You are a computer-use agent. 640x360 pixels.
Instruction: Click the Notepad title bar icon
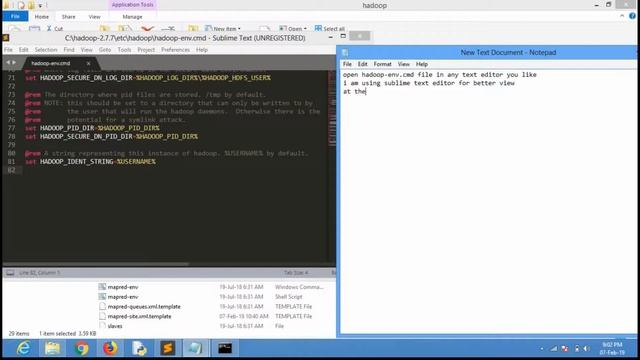[345, 52]
